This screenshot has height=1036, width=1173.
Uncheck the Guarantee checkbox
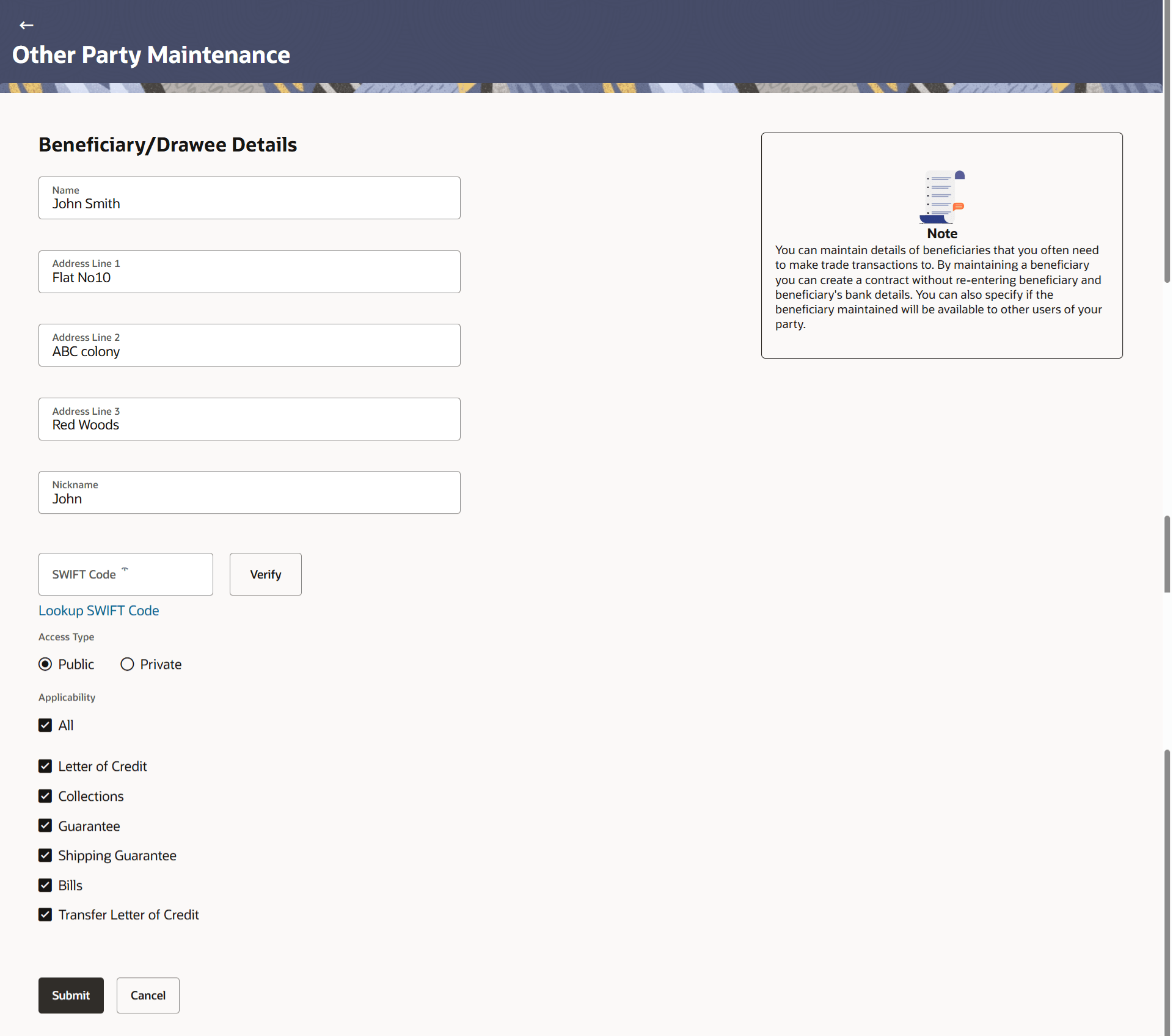[x=45, y=826]
